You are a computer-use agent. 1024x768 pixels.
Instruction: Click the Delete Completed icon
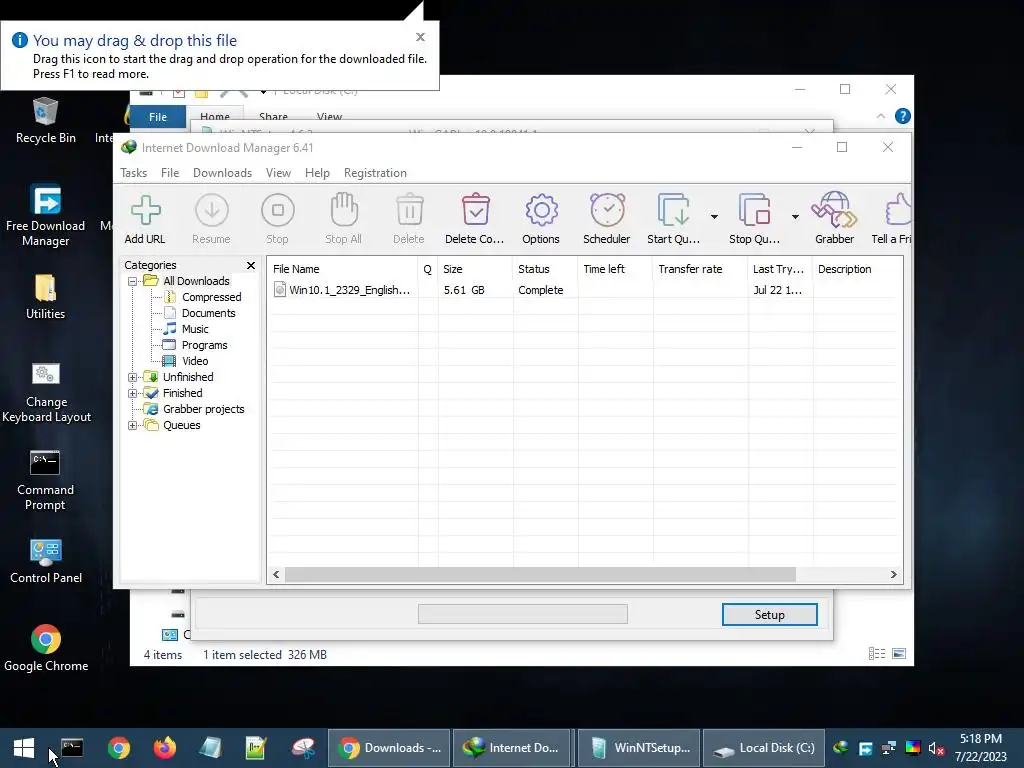pyautogui.click(x=475, y=210)
